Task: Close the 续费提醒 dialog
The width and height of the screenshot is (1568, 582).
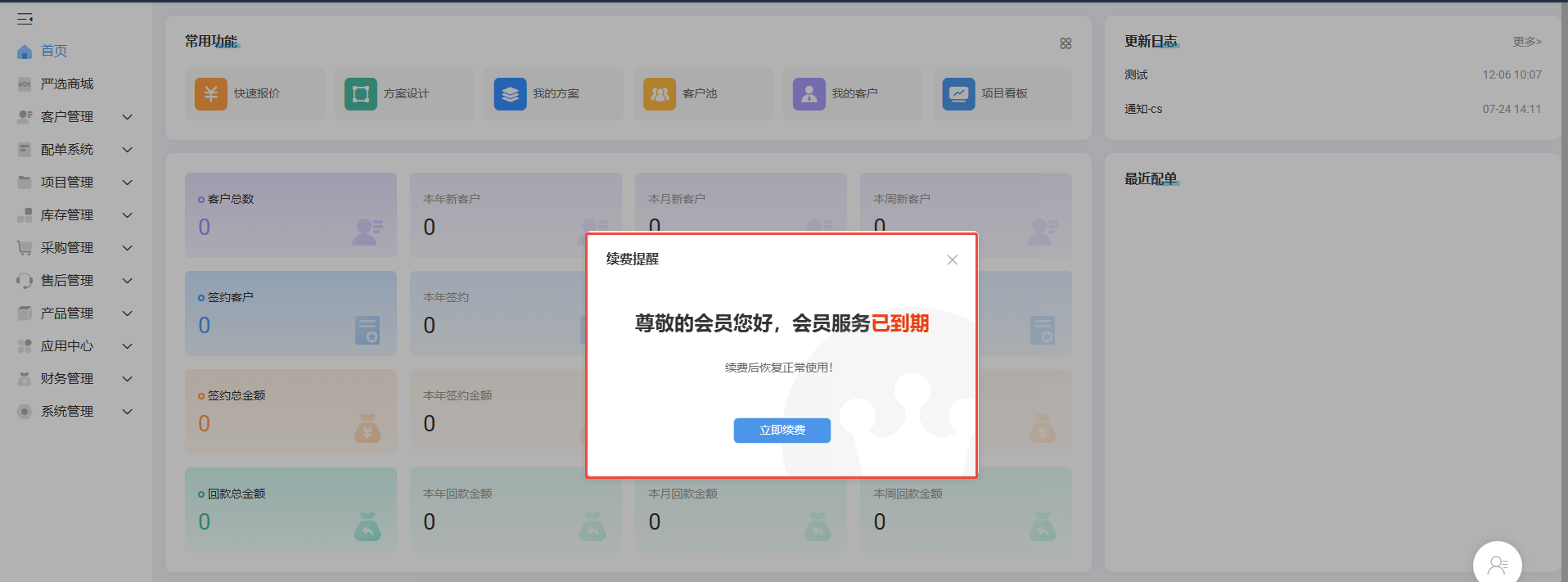Action: click(953, 259)
